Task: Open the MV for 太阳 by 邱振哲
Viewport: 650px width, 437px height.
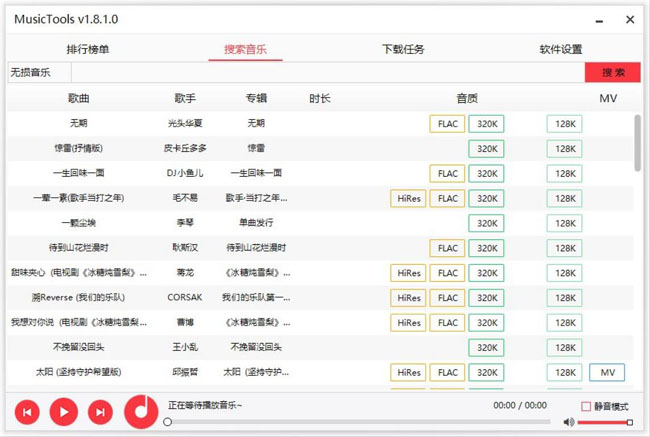Action: coord(607,373)
